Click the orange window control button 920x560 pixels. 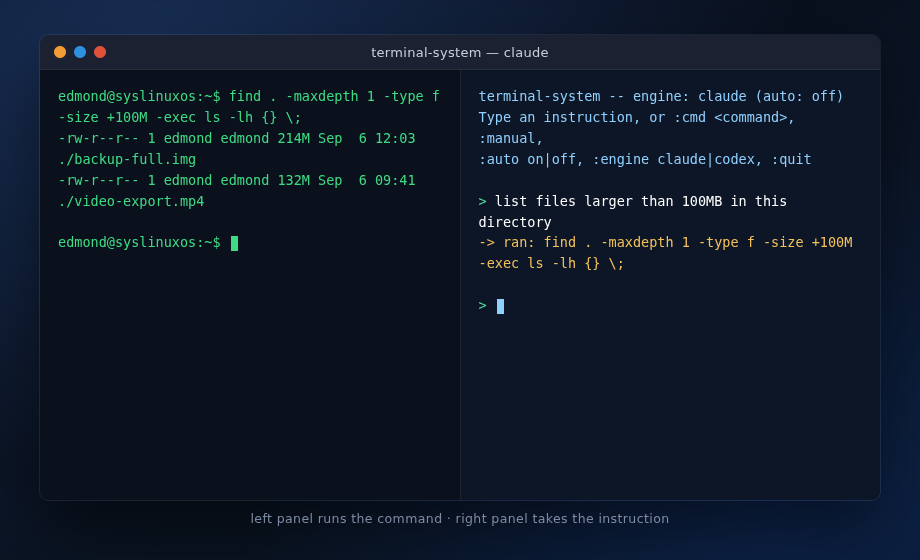click(x=60, y=52)
